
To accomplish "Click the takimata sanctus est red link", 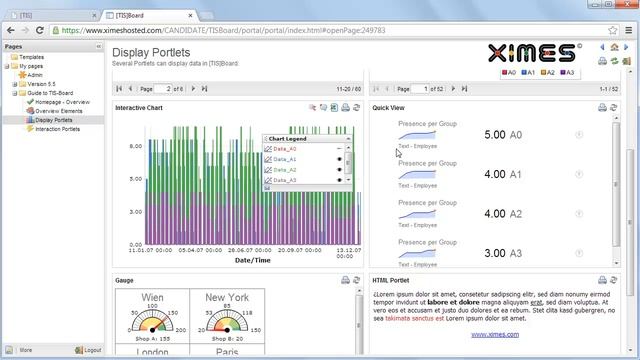I will 414,318.
